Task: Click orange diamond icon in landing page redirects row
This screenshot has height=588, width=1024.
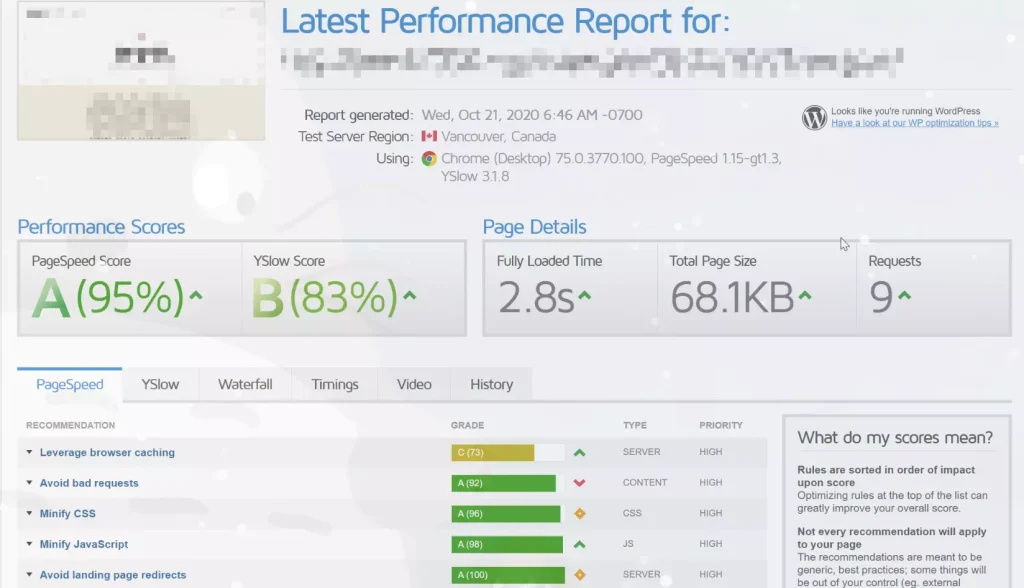Action: click(x=579, y=575)
